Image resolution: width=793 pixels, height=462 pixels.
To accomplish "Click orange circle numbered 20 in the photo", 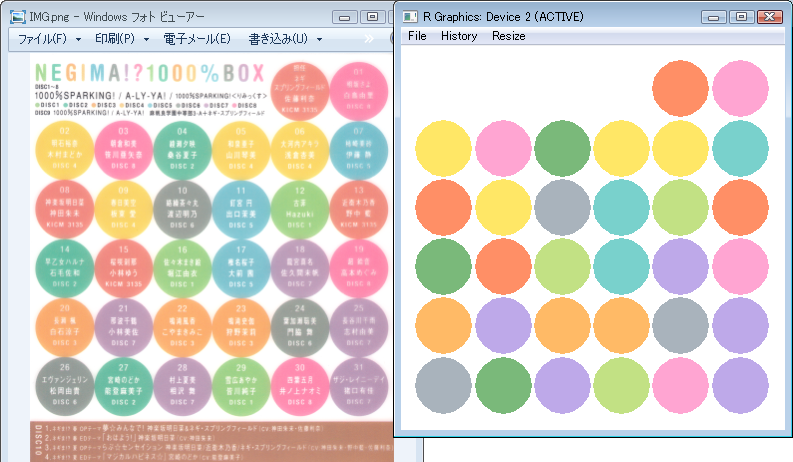I will click(x=64, y=328).
